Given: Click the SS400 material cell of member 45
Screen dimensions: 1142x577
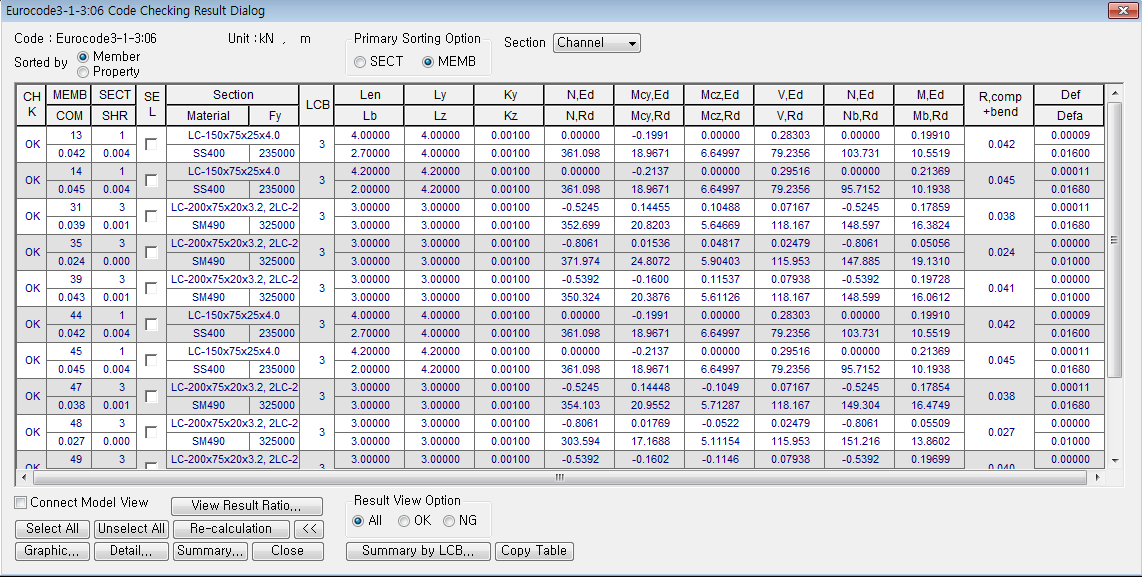Looking at the screenshot, I should pyautogui.click(x=208, y=369).
